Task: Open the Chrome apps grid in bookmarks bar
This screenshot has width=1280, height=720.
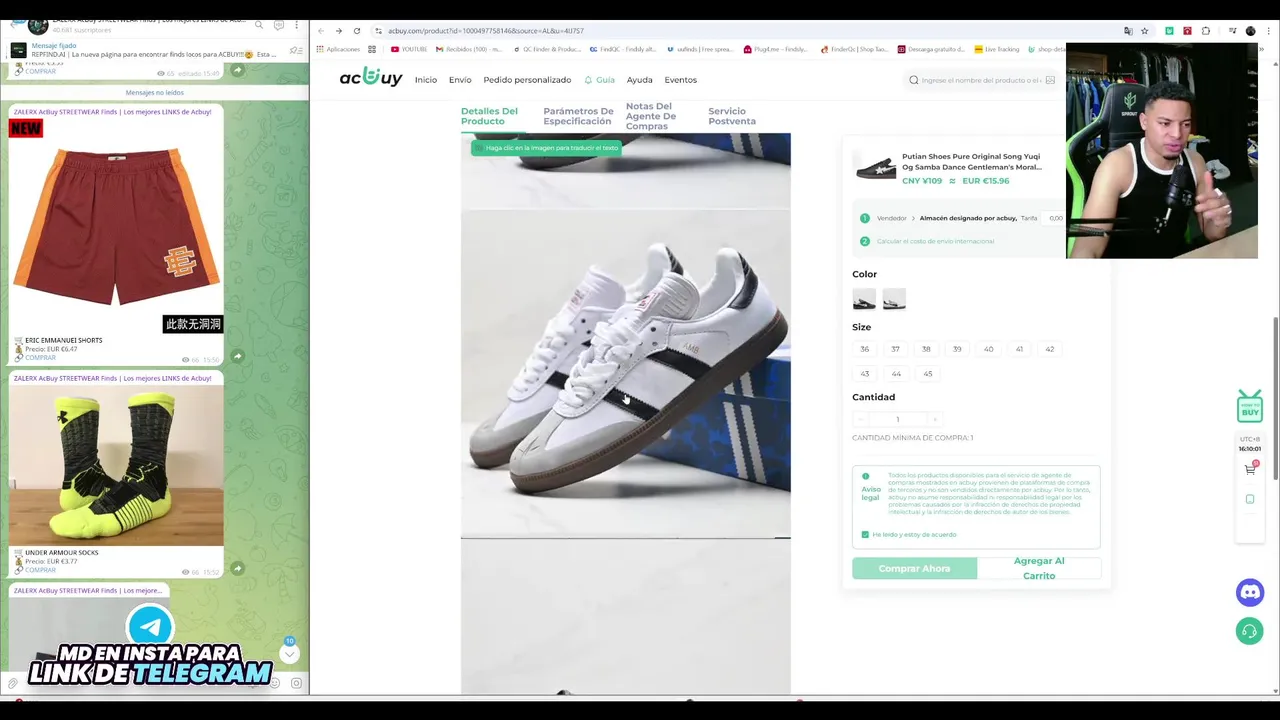Action: coord(372,49)
